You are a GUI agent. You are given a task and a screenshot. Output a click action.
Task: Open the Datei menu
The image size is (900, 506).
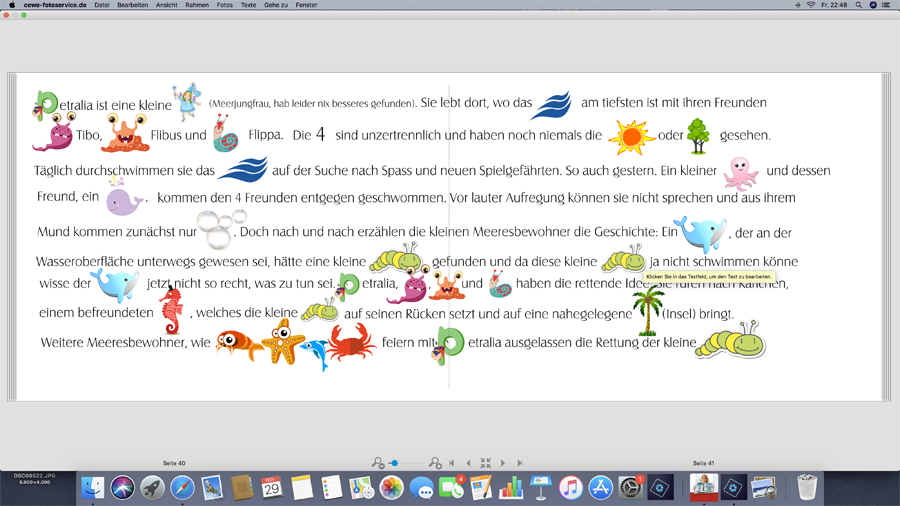click(102, 5)
